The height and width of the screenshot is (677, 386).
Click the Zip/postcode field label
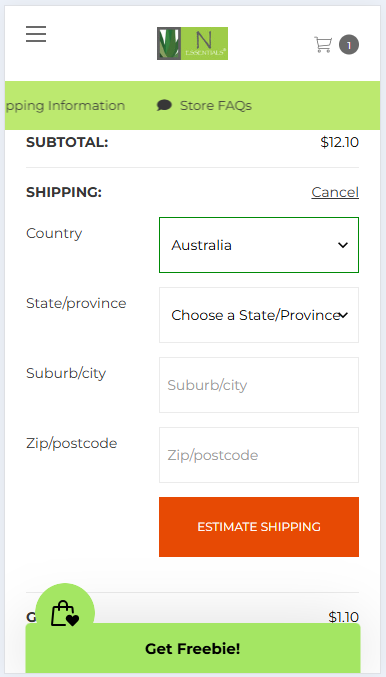72,443
